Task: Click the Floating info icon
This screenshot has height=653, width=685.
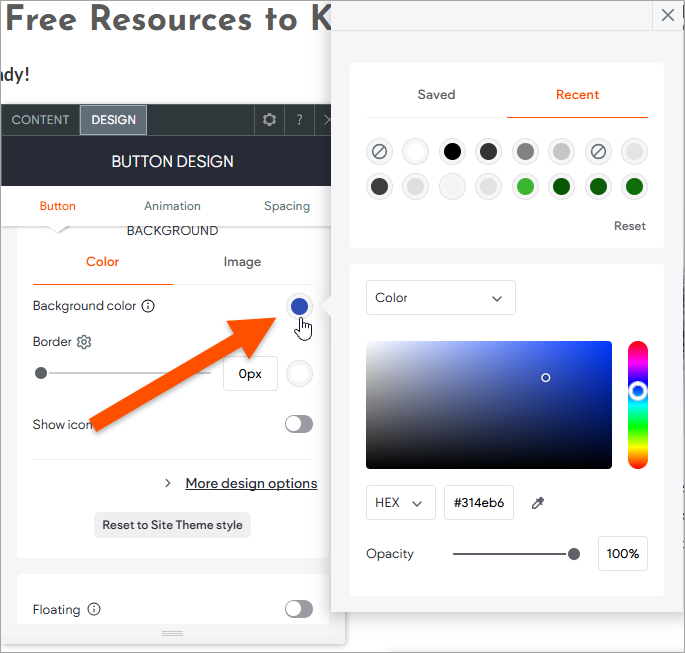Action: (94, 609)
